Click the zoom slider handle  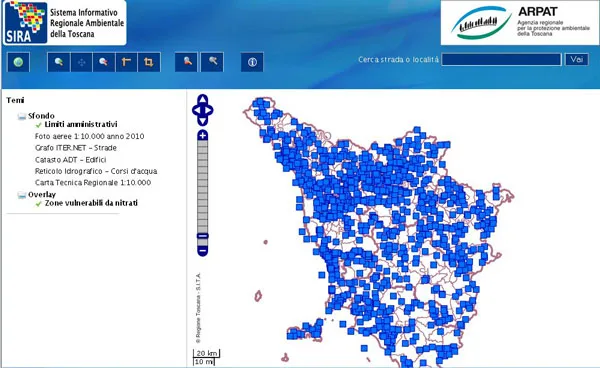coord(203,236)
